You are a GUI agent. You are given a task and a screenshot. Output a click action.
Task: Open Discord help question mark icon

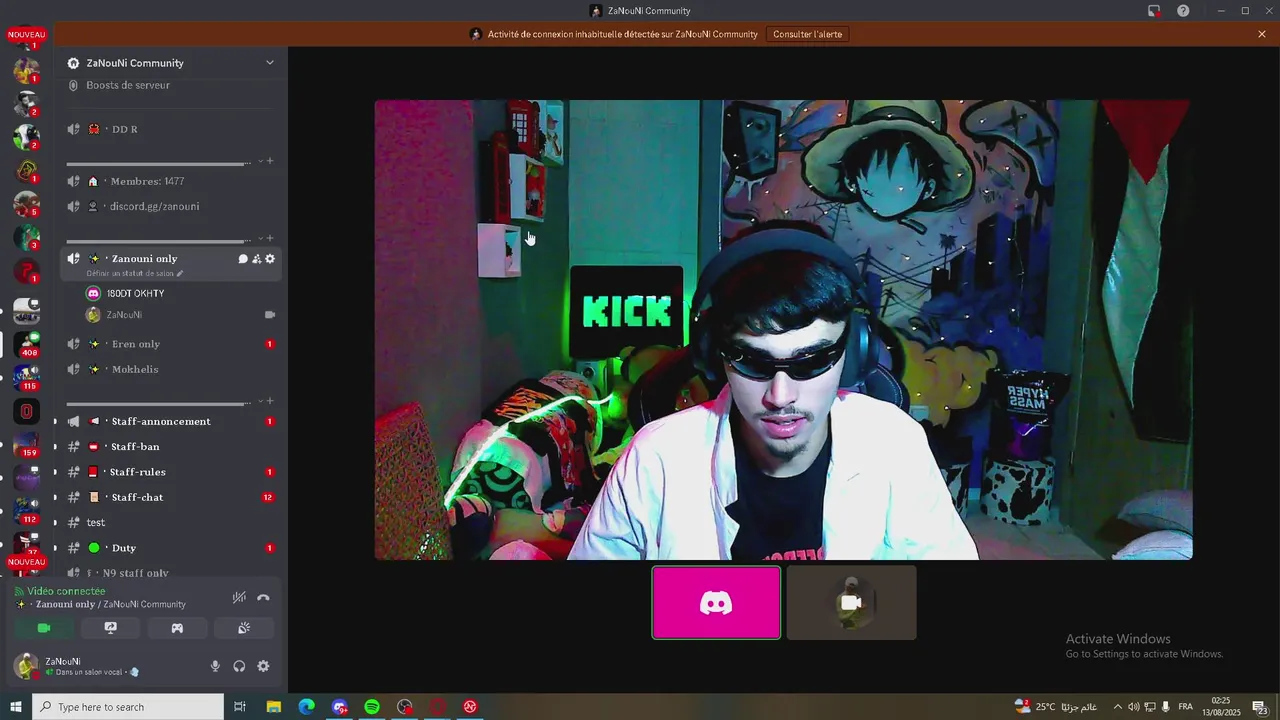click(x=1183, y=11)
